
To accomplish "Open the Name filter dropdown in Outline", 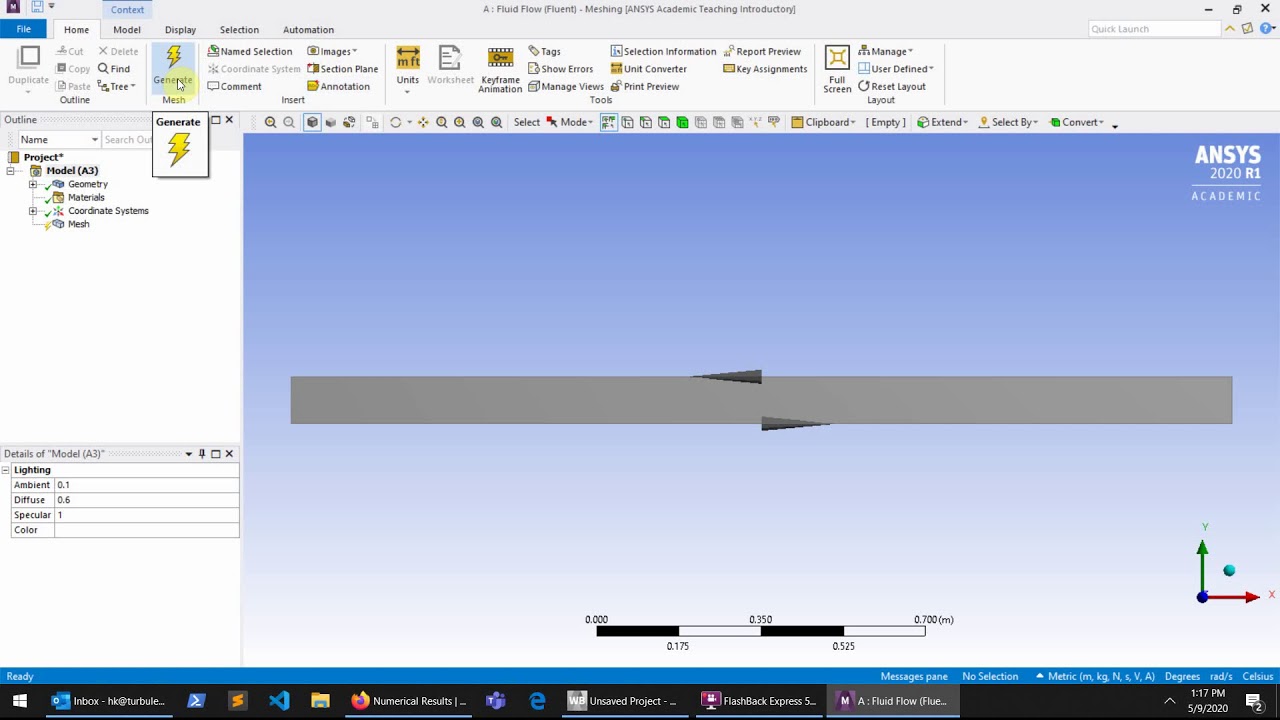I will (x=60, y=140).
